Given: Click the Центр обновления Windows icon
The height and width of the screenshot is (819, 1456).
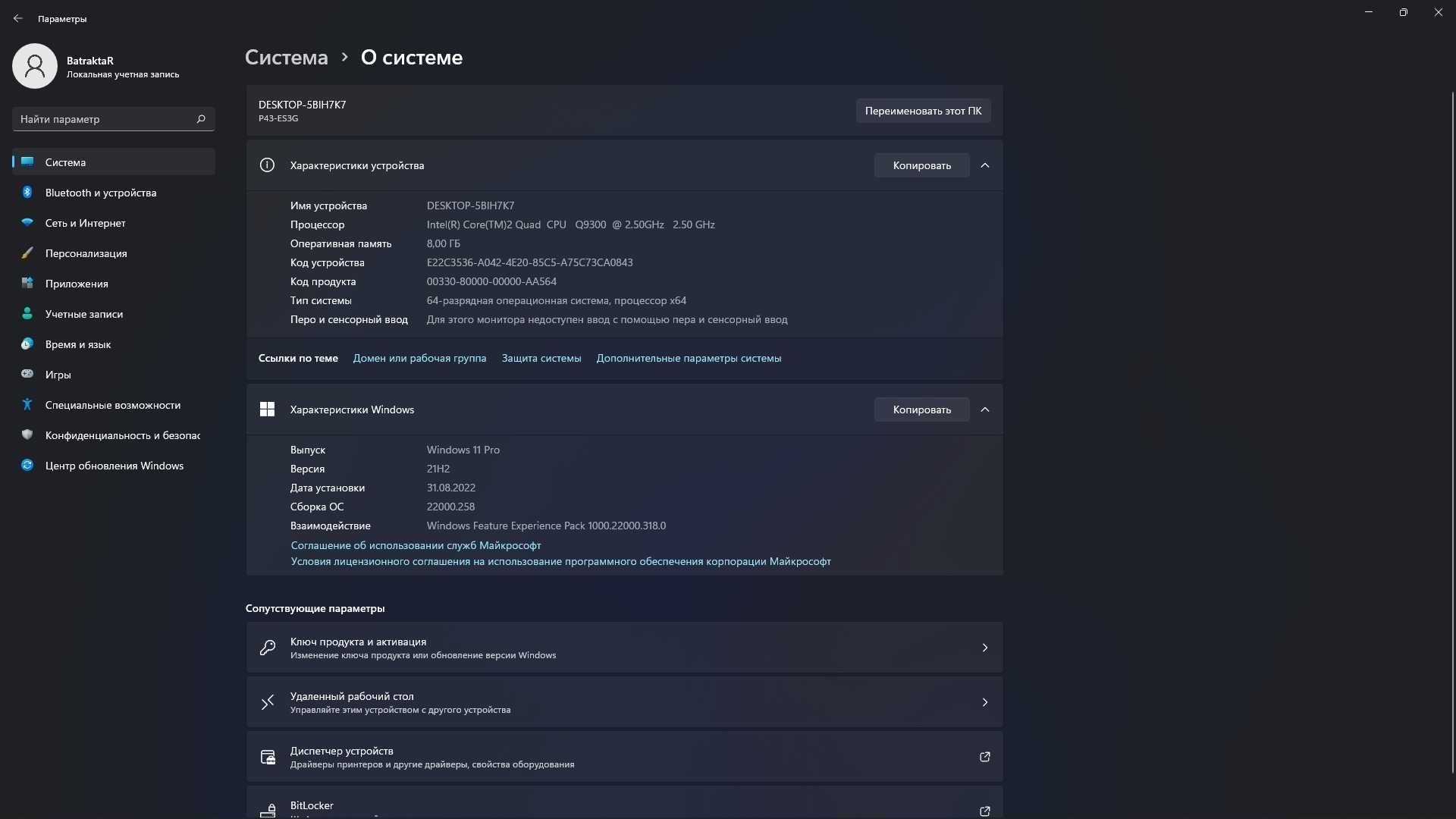Looking at the screenshot, I should click(27, 466).
